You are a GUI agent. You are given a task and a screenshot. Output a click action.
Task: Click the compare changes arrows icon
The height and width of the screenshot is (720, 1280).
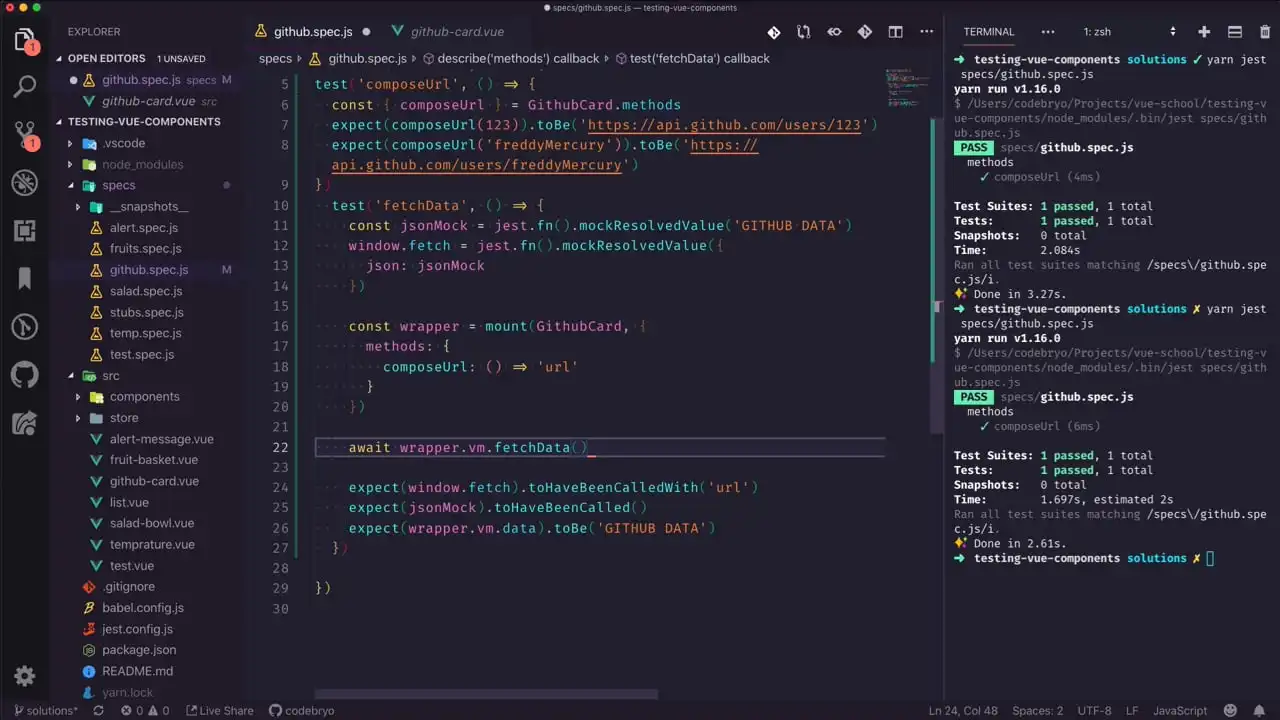point(804,32)
